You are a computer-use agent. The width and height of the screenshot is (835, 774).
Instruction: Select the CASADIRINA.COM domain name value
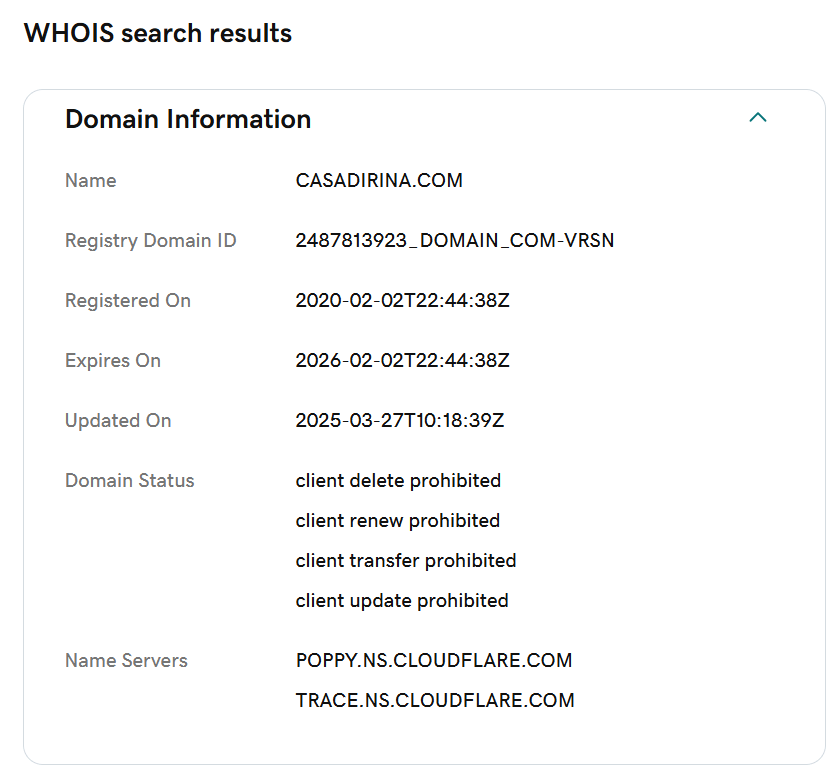(379, 181)
